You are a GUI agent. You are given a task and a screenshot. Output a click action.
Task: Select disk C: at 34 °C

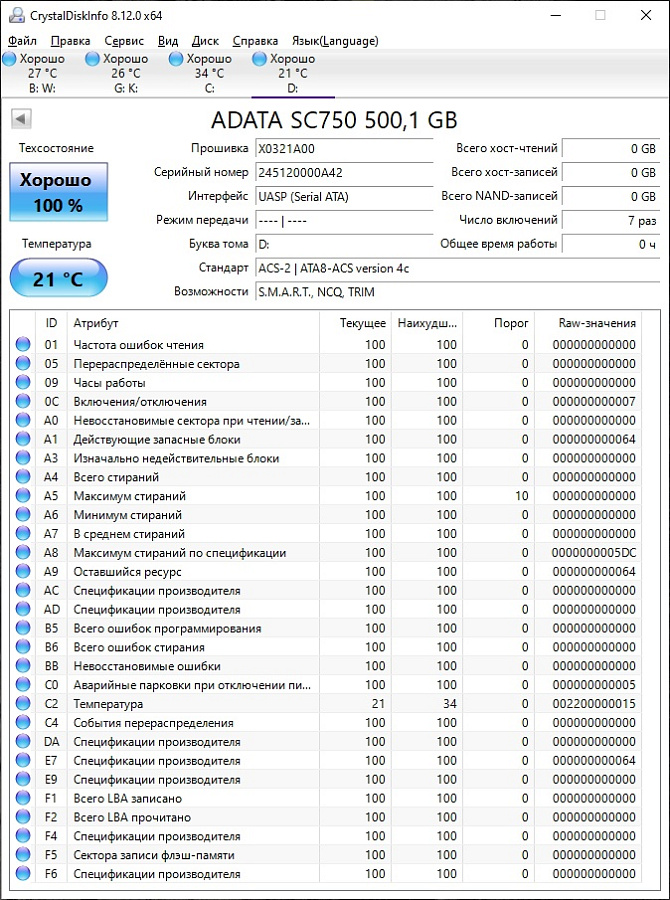(x=209, y=73)
